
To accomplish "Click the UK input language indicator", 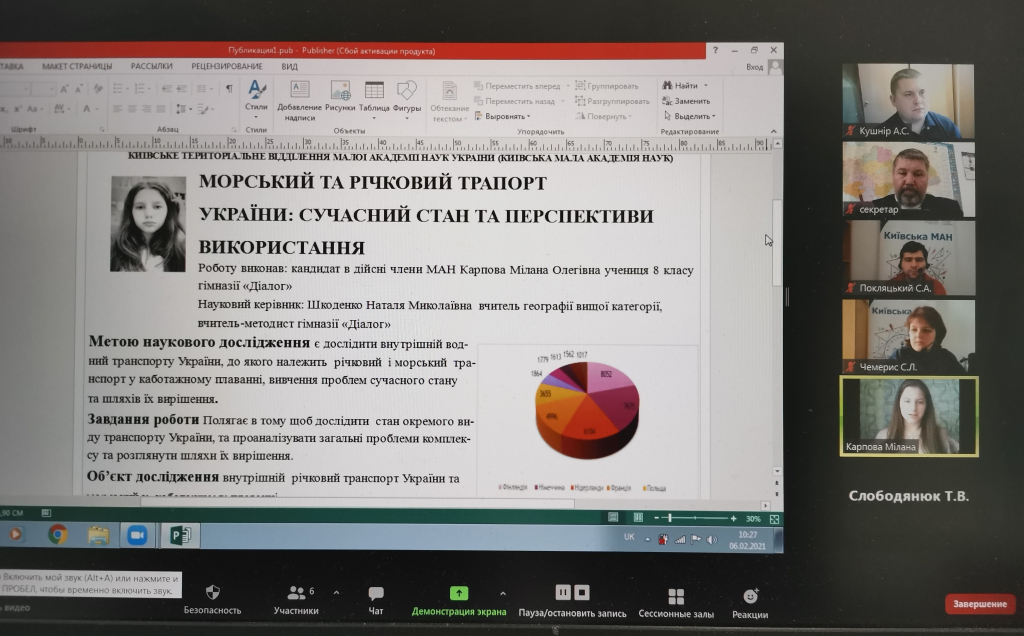I will (x=629, y=537).
